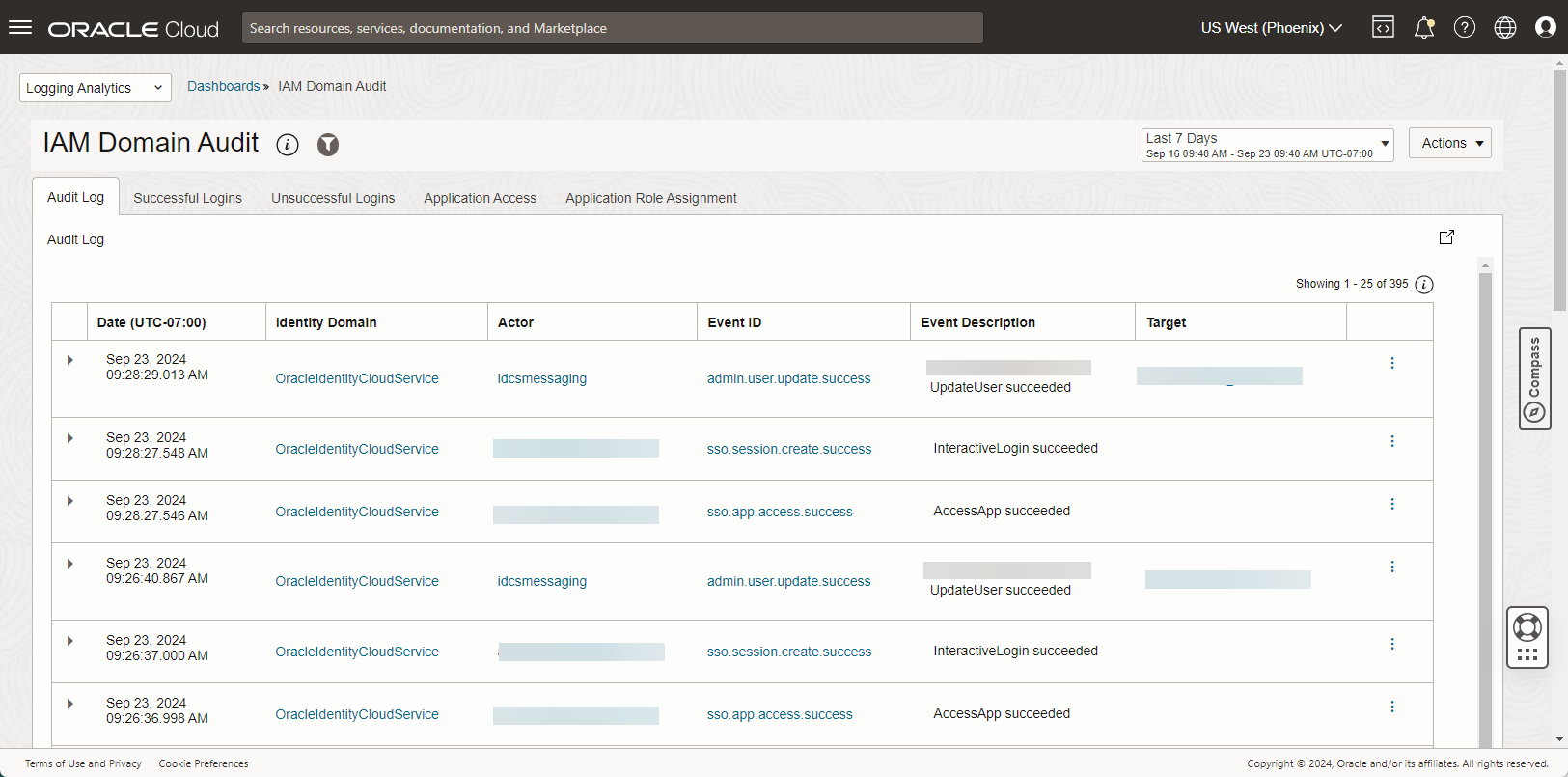Click the info icon next to Showing 1 - 25 of 395
Image resolution: width=1568 pixels, height=777 pixels.
point(1424,285)
